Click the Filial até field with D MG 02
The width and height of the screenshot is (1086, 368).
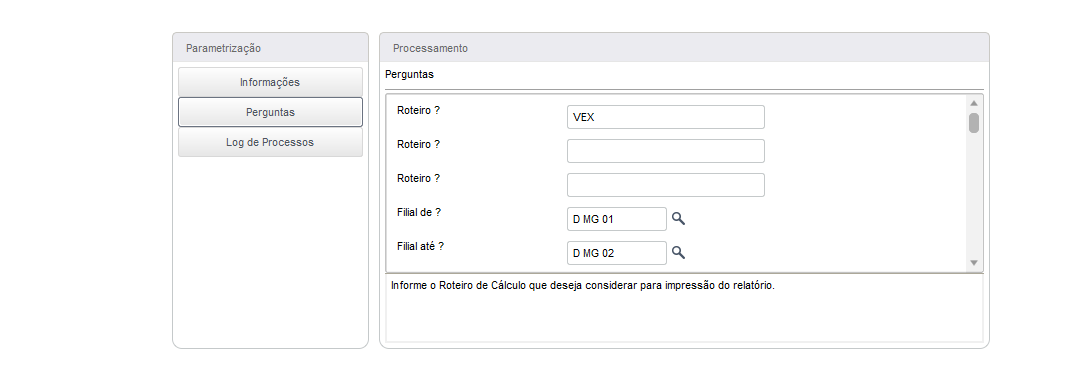pos(616,253)
